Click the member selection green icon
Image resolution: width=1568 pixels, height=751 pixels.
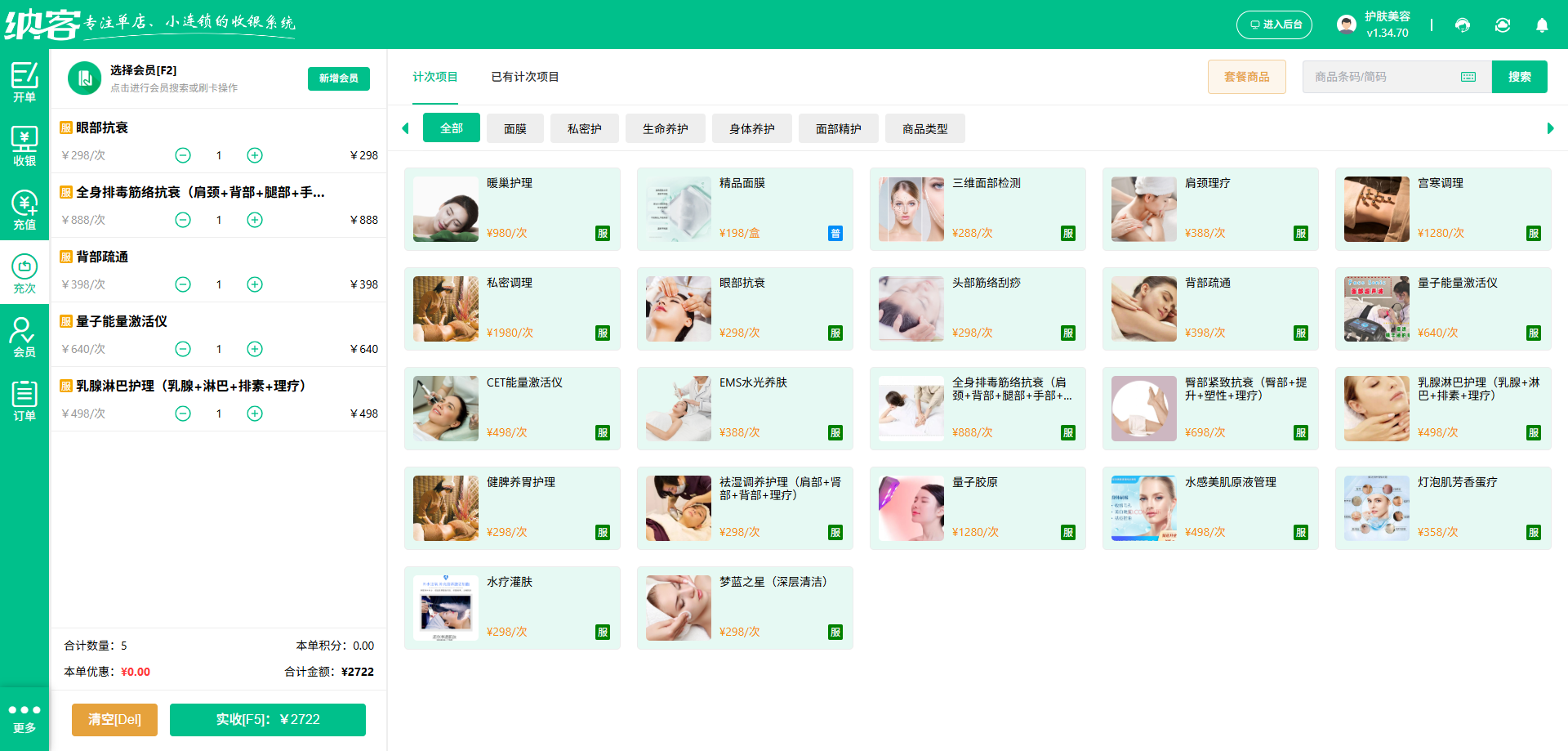84,78
